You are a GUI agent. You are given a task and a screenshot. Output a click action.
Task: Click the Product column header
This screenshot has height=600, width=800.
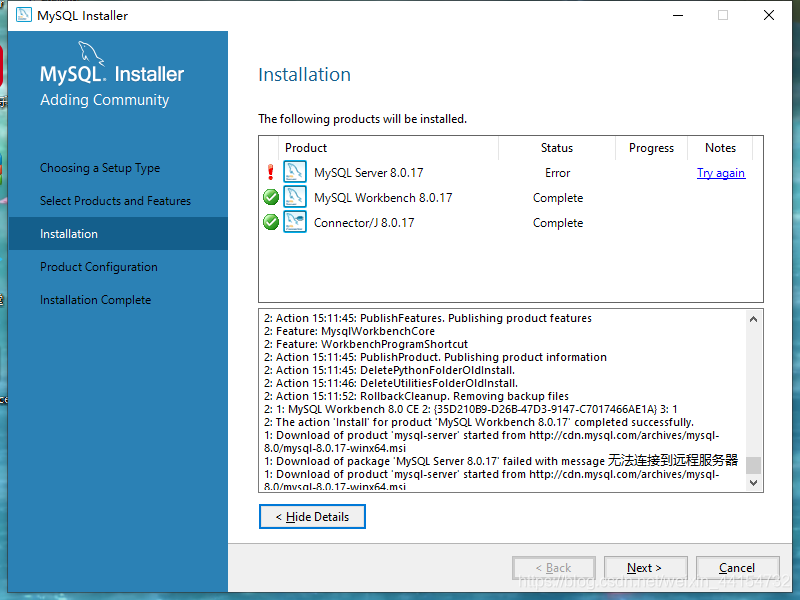coord(389,148)
